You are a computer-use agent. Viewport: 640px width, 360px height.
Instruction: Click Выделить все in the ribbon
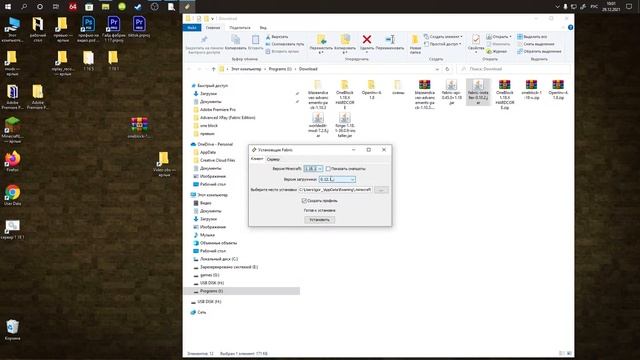532,37
